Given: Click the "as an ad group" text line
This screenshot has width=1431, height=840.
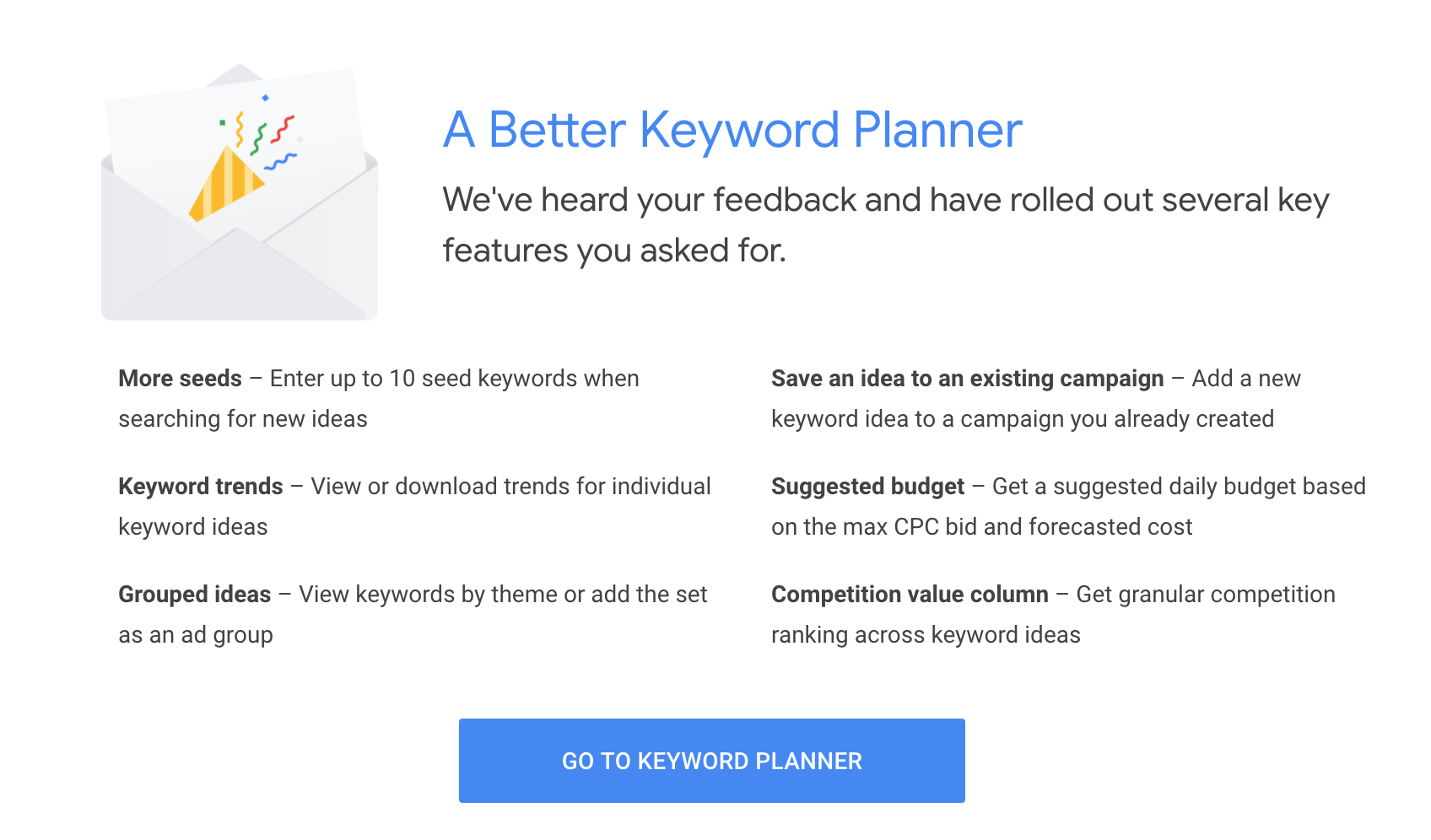Looking at the screenshot, I should pyautogui.click(x=196, y=635).
